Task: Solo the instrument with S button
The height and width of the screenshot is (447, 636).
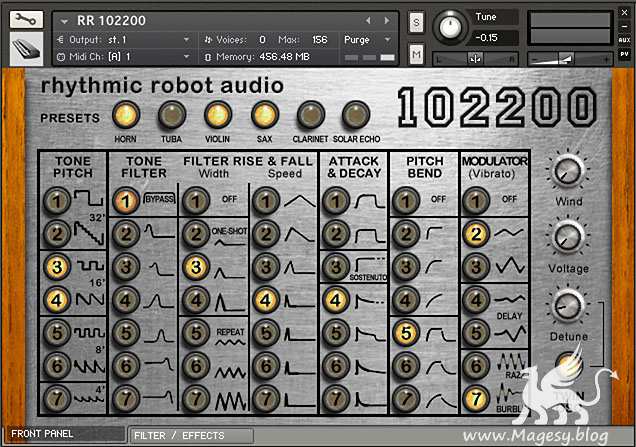Action: [416, 23]
